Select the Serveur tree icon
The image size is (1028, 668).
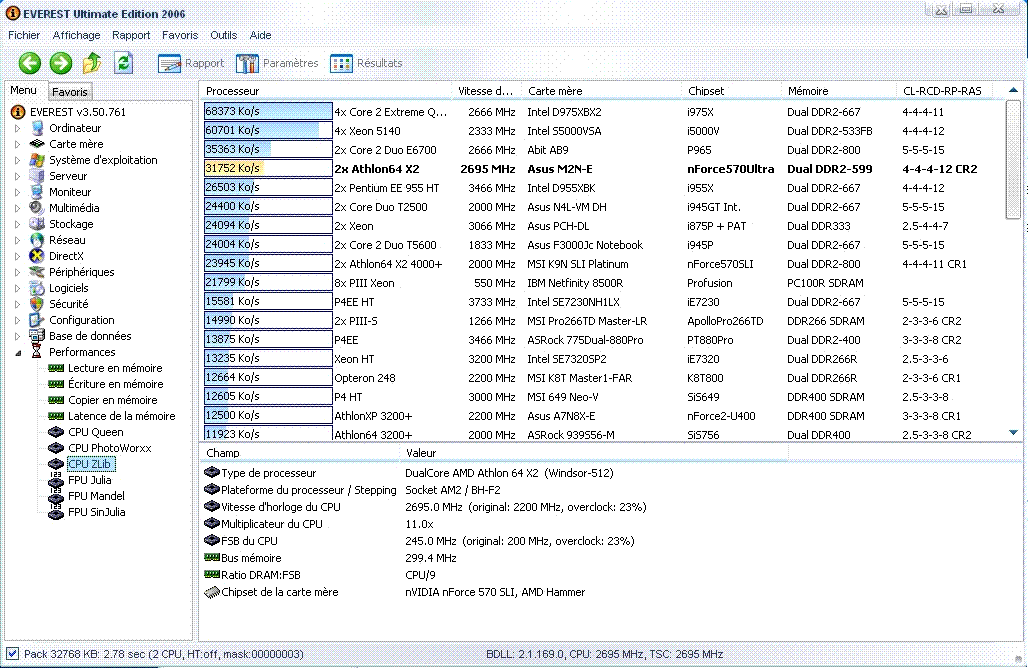tap(37, 176)
